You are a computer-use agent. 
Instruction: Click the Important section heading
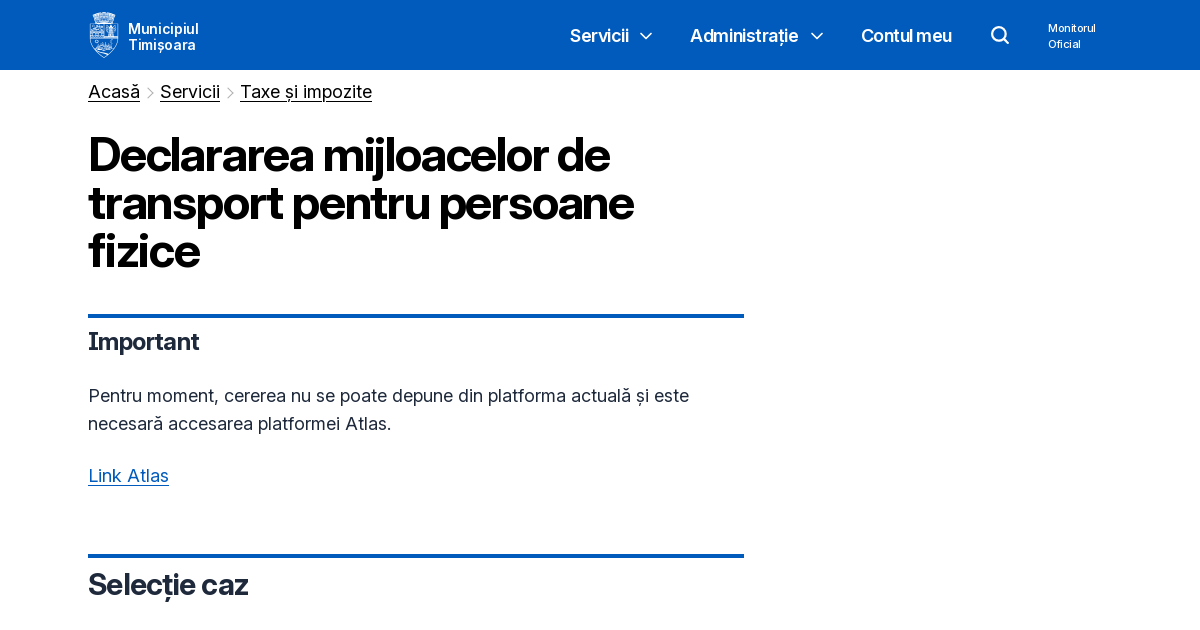pyautogui.click(x=144, y=342)
